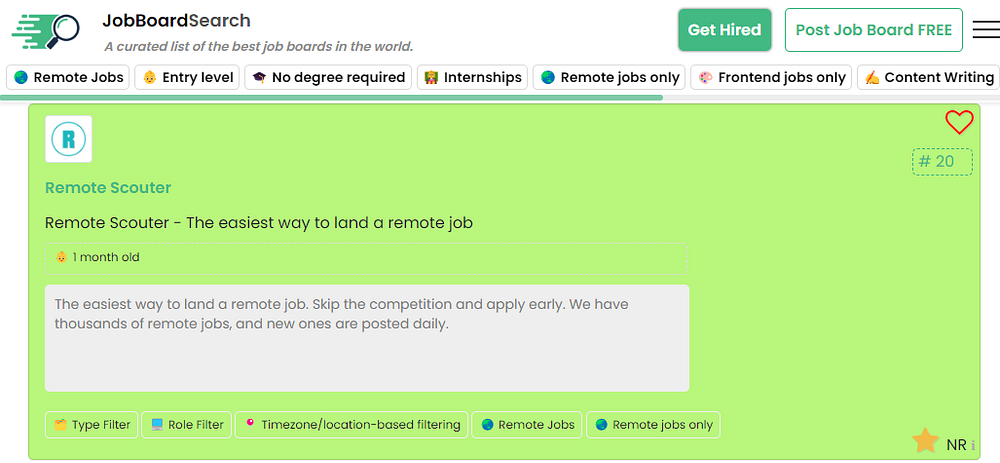Choose the Internships category

[x=472, y=77]
